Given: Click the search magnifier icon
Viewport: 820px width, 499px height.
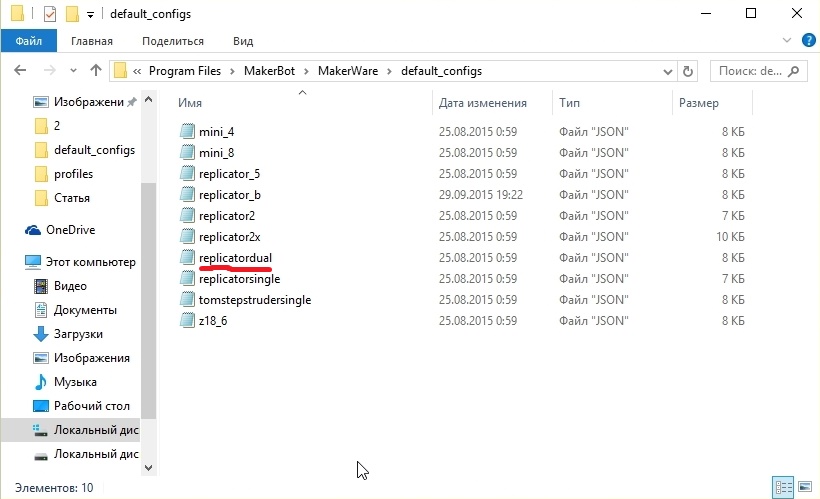Looking at the screenshot, I should click(793, 71).
